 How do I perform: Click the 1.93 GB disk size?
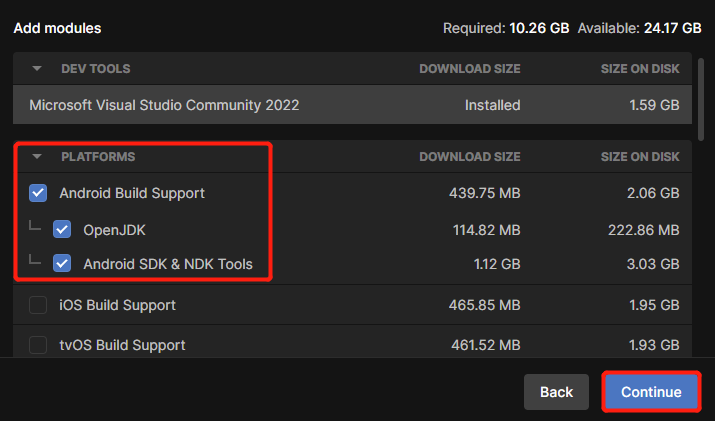click(654, 345)
